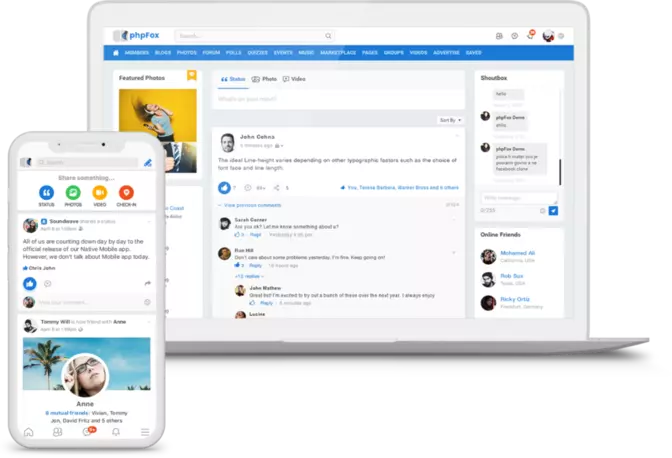
Task: Tap the Check-in icon on mobile
Action: coord(126,193)
